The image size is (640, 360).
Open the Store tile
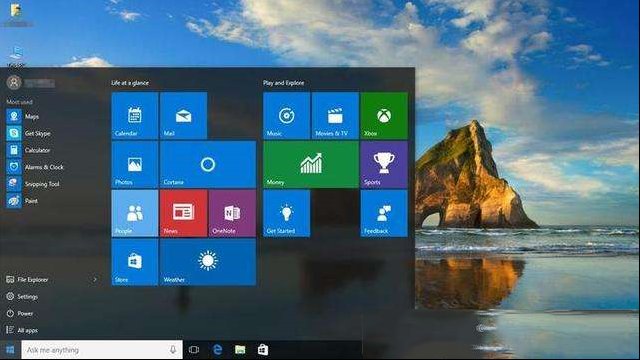click(x=135, y=262)
